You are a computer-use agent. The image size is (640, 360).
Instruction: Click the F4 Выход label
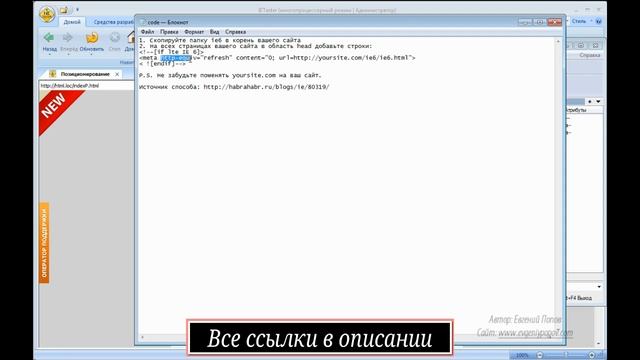tap(580, 298)
